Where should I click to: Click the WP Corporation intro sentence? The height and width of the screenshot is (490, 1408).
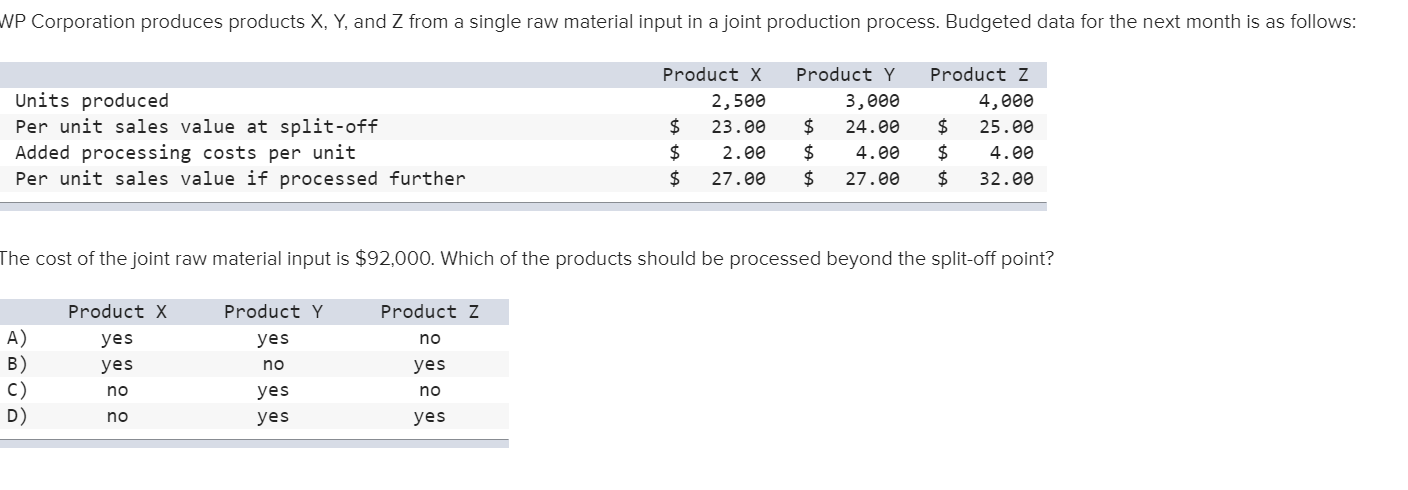click(678, 22)
